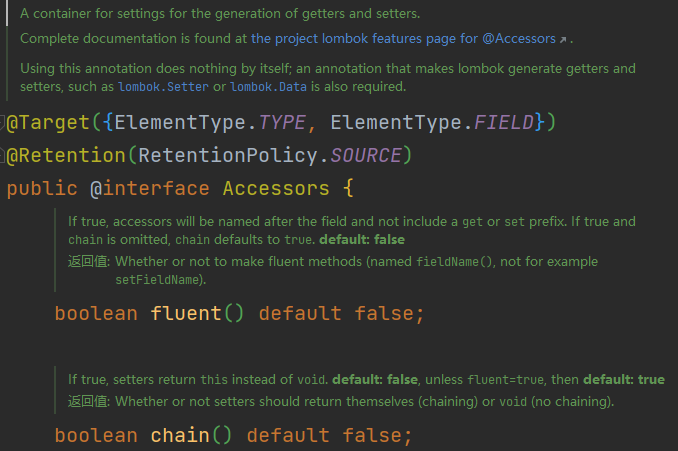Click the external link arrow icon
This screenshot has height=451, width=678.
point(563,40)
